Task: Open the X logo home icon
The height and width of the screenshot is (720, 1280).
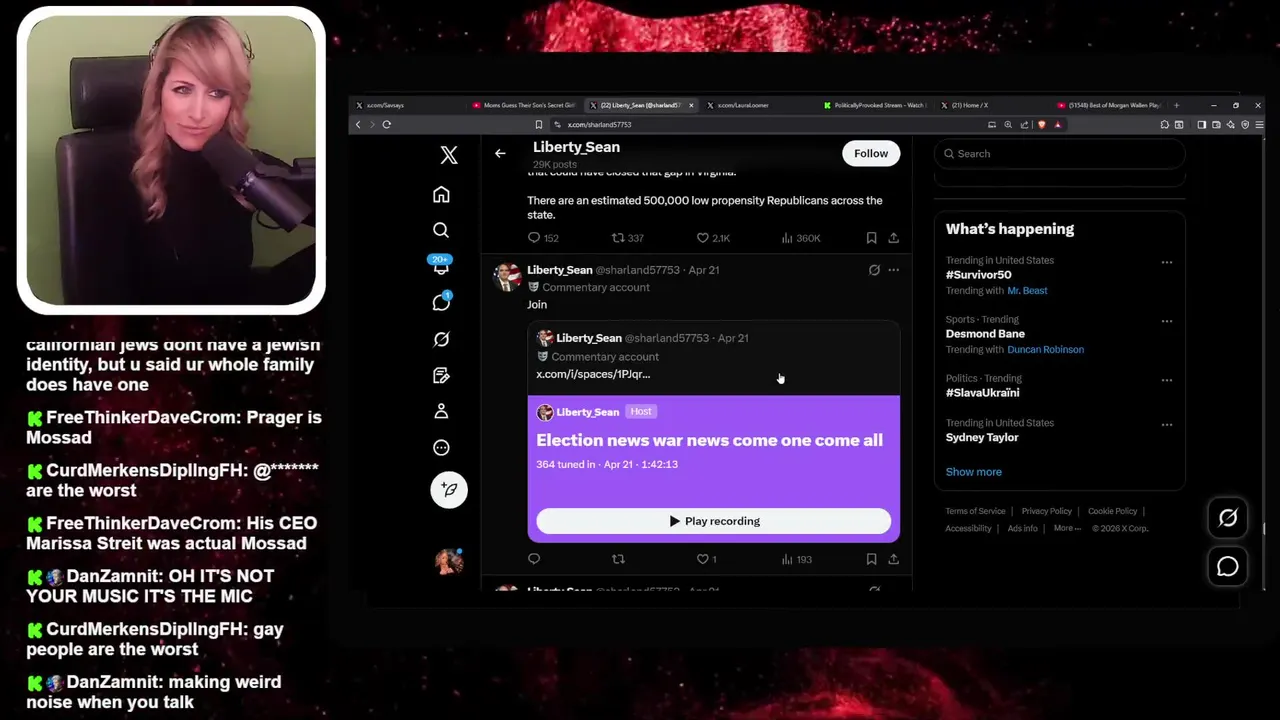Action: 449,155
